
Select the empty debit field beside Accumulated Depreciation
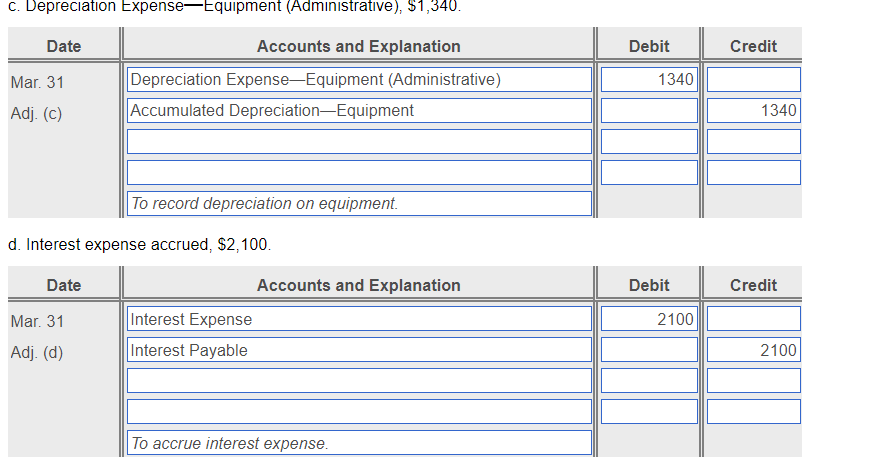point(649,110)
